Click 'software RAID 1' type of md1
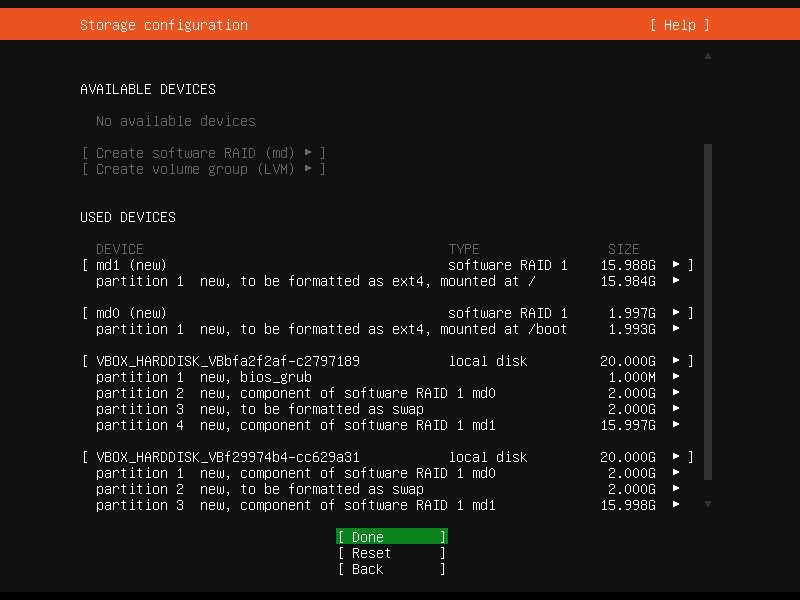800x600 pixels. (x=508, y=265)
